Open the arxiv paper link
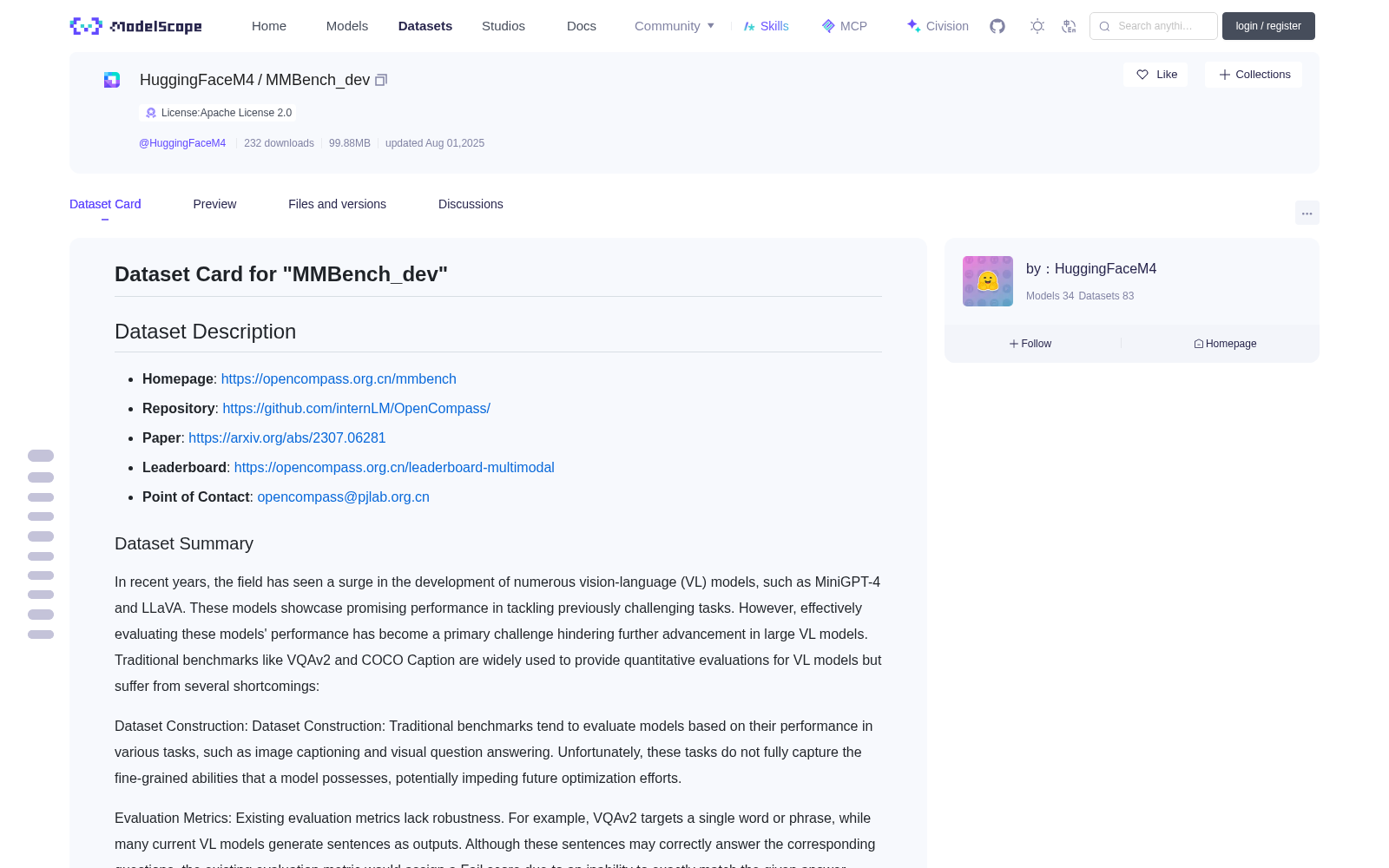Viewport: 1389px width, 868px height. click(x=286, y=438)
